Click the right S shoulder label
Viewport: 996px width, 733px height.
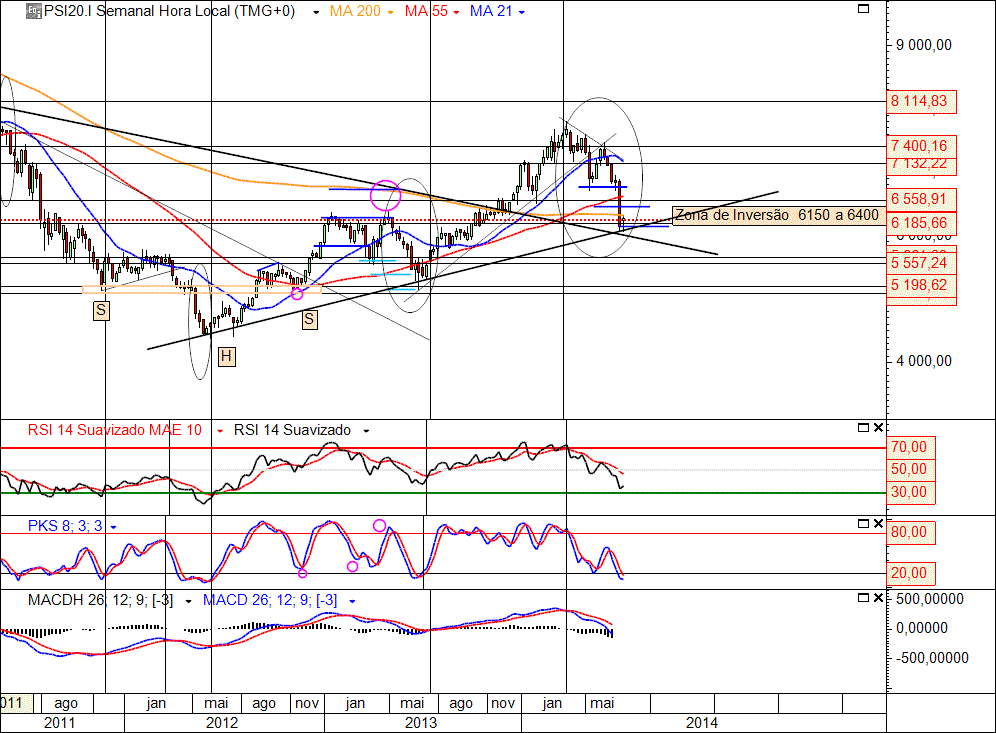309,319
